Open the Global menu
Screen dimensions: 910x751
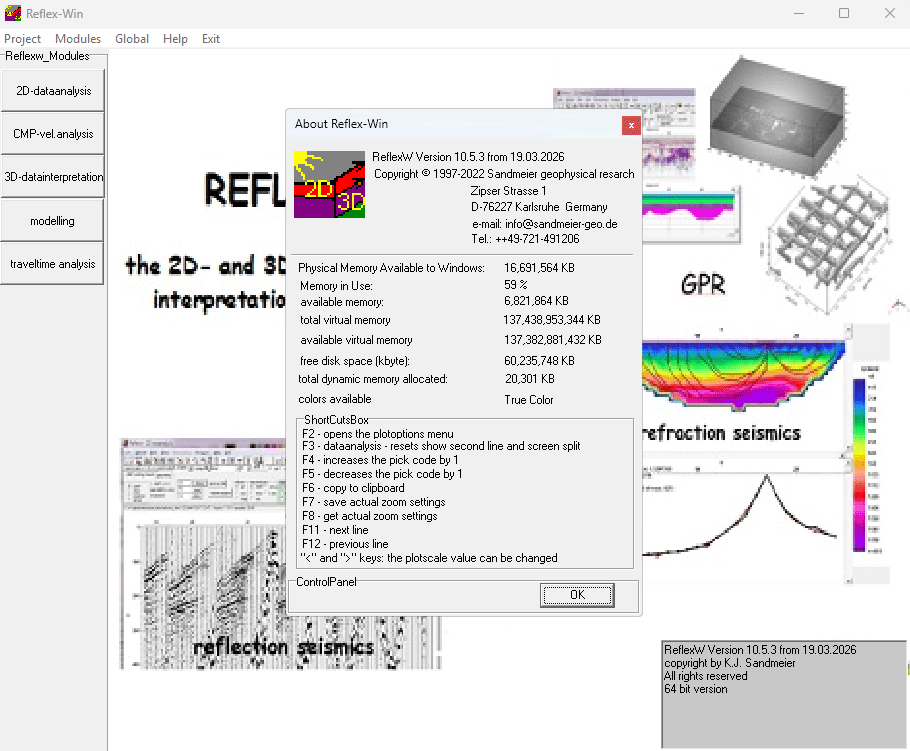132,39
